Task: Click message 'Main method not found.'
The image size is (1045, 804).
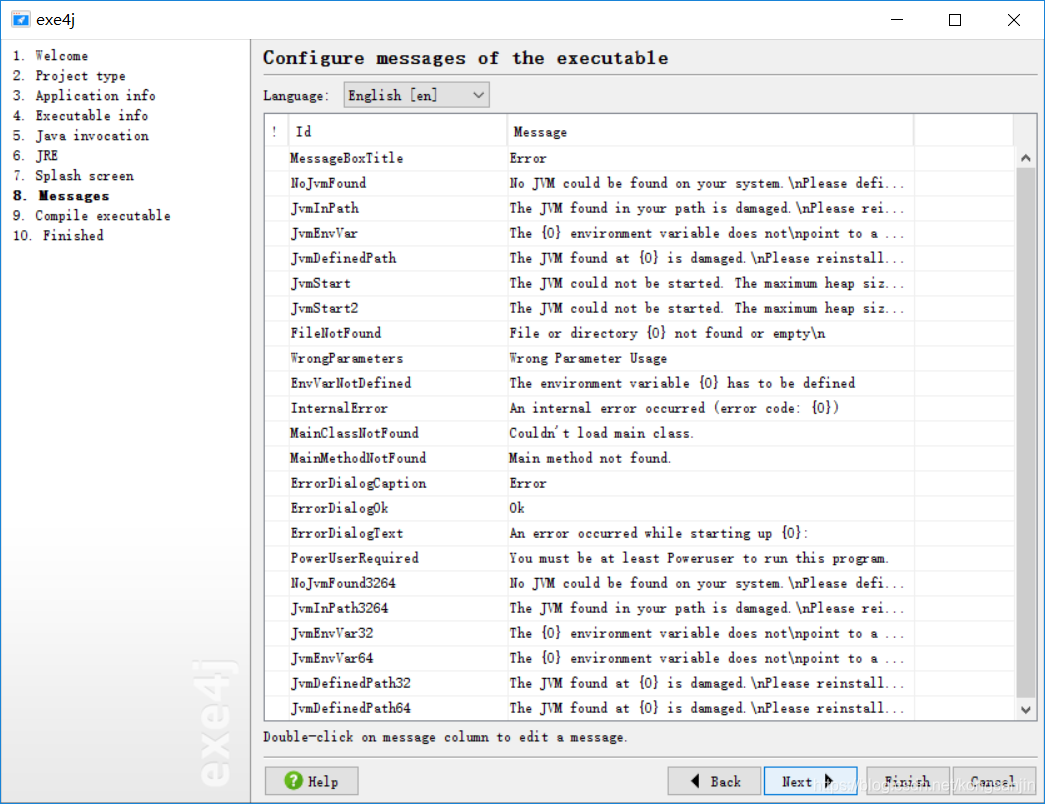Action: pyautogui.click(x=590, y=459)
